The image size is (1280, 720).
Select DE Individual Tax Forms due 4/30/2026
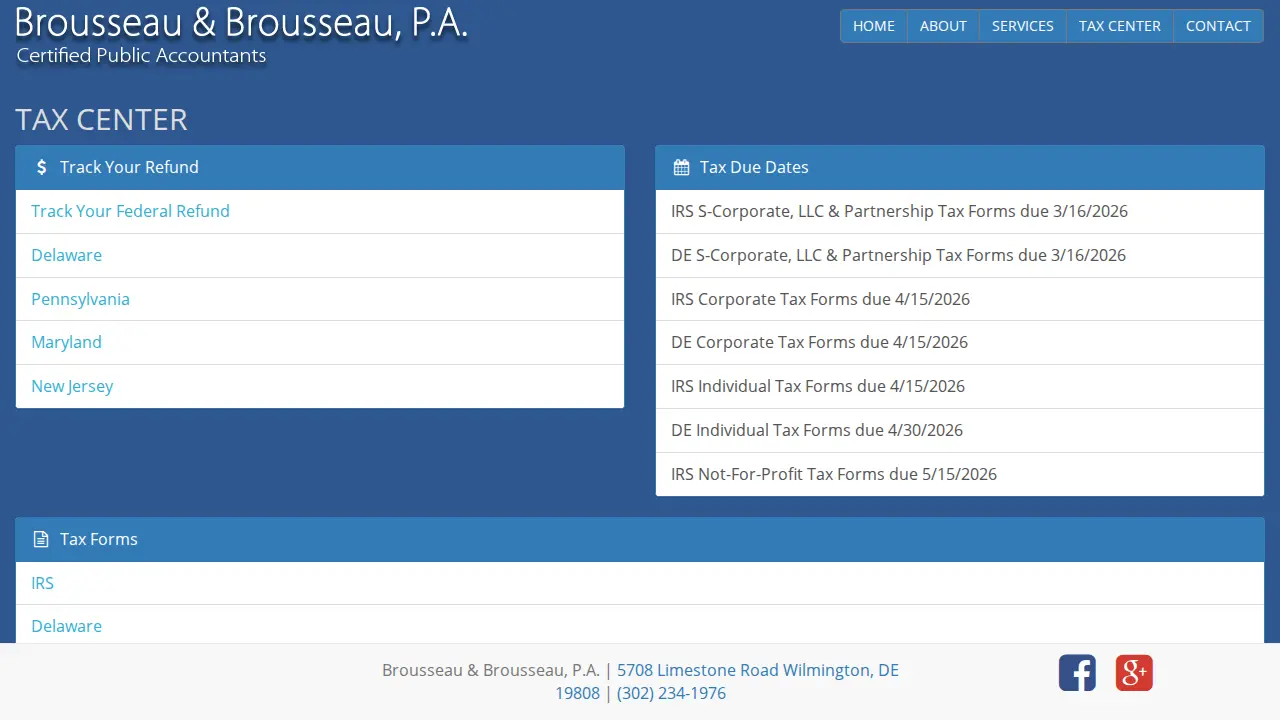click(960, 430)
